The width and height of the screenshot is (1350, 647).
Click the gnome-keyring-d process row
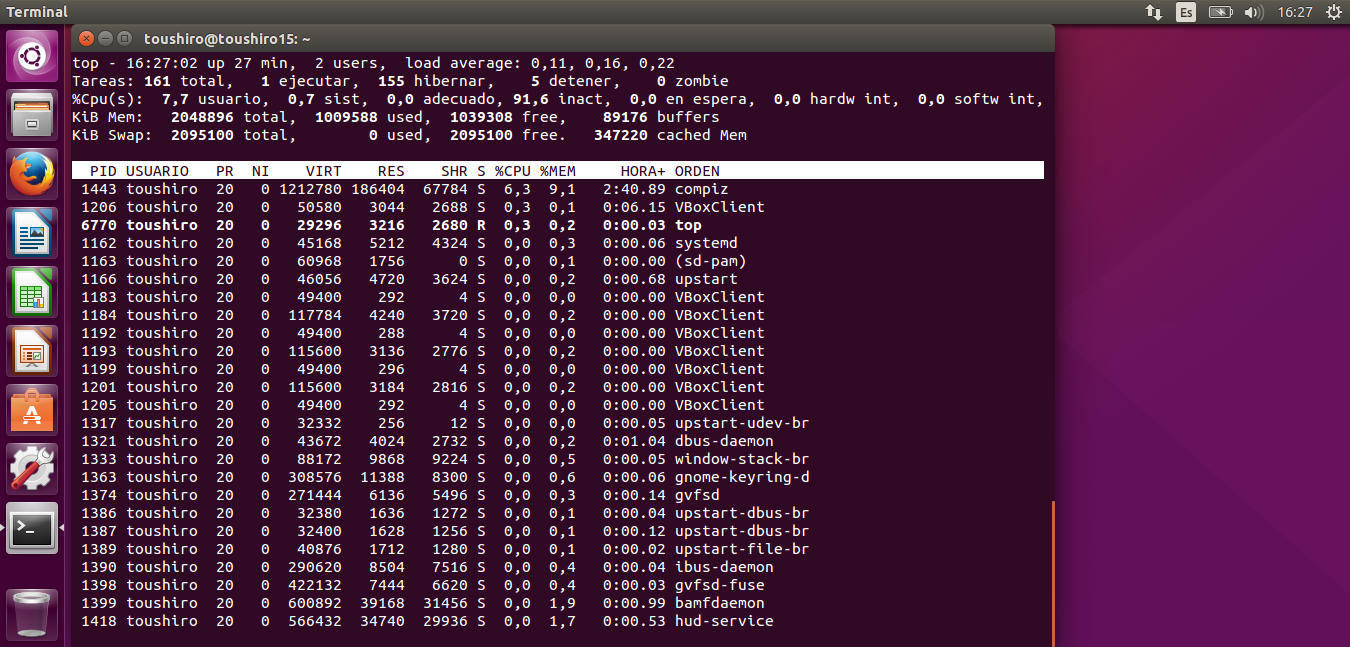click(x=558, y=477)
